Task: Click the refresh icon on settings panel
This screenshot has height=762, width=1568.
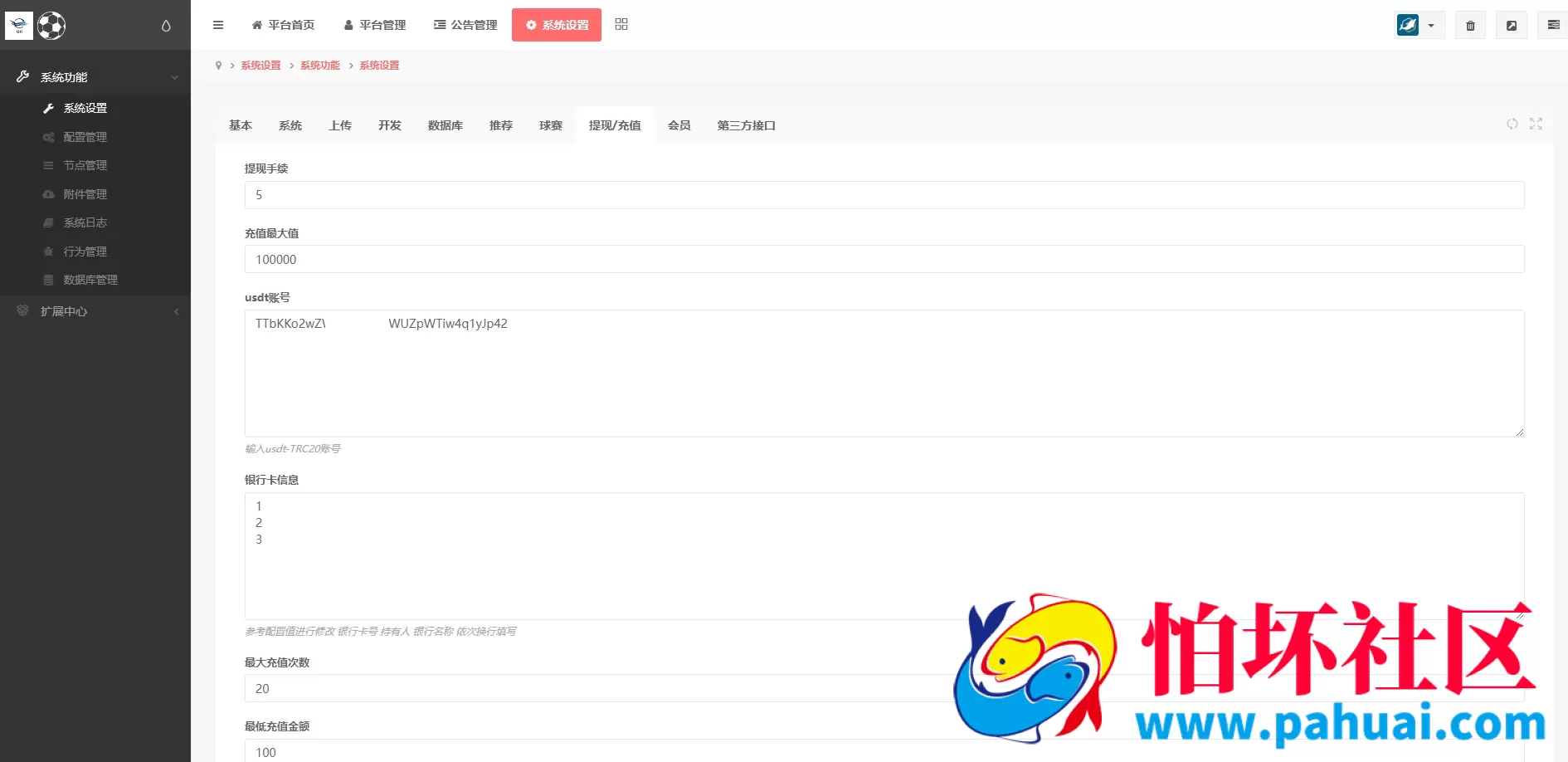Action: (1512, 124)
